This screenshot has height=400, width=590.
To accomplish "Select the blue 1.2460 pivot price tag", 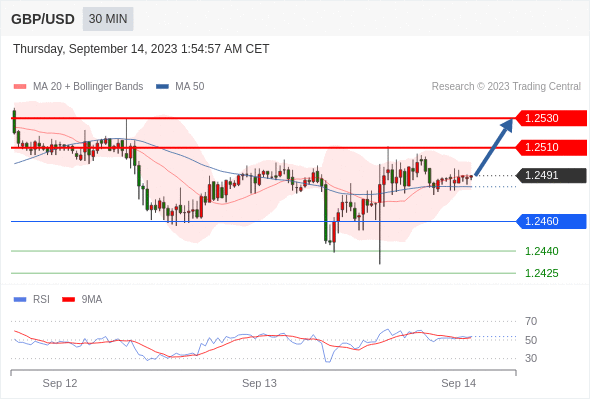I will pyautogui.click(x=551, y=221).
